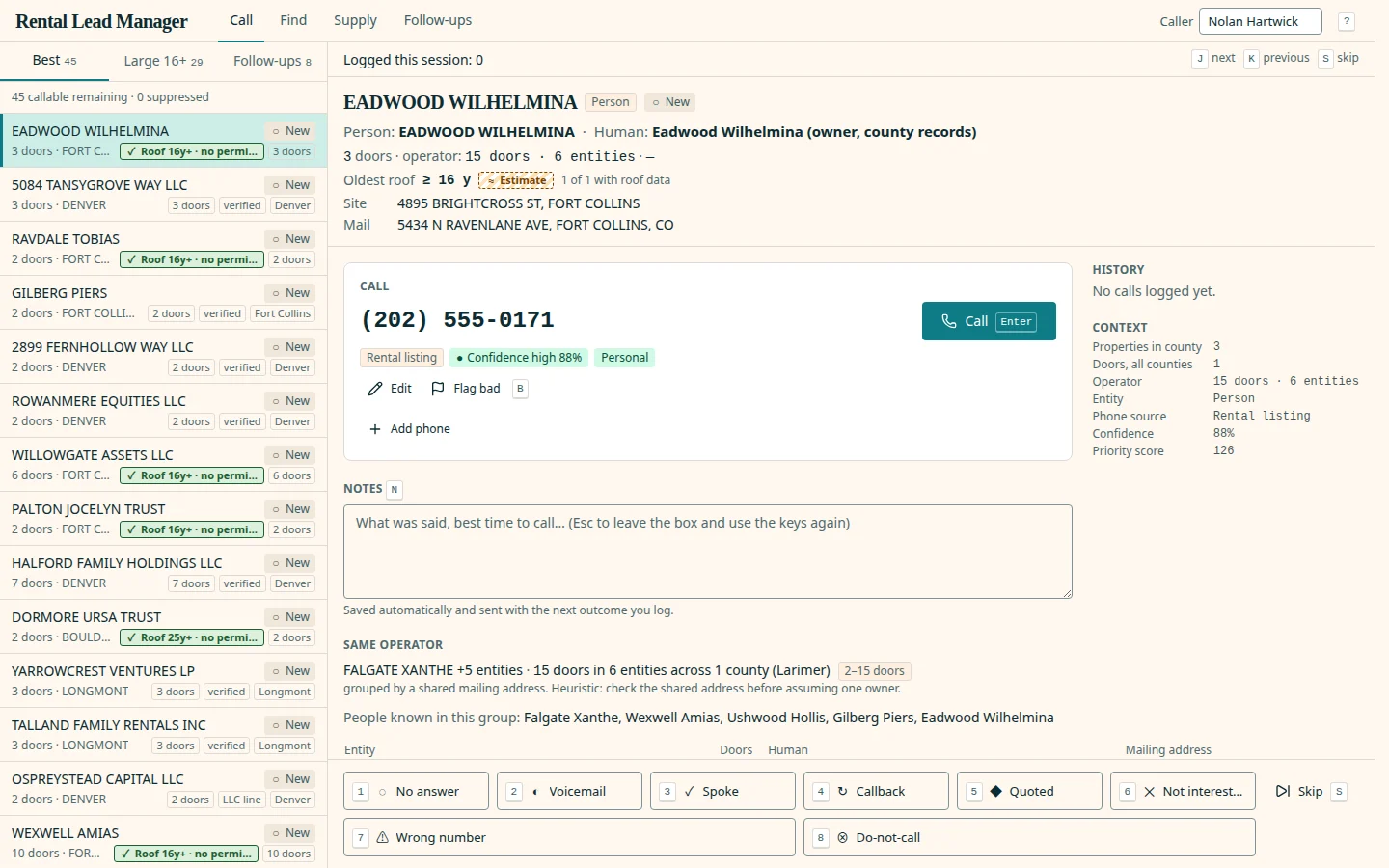This screenshot has height=868, width=1389.
Task: Switch to the Follow-ups top tab
Action: click(x=438, y=20)
